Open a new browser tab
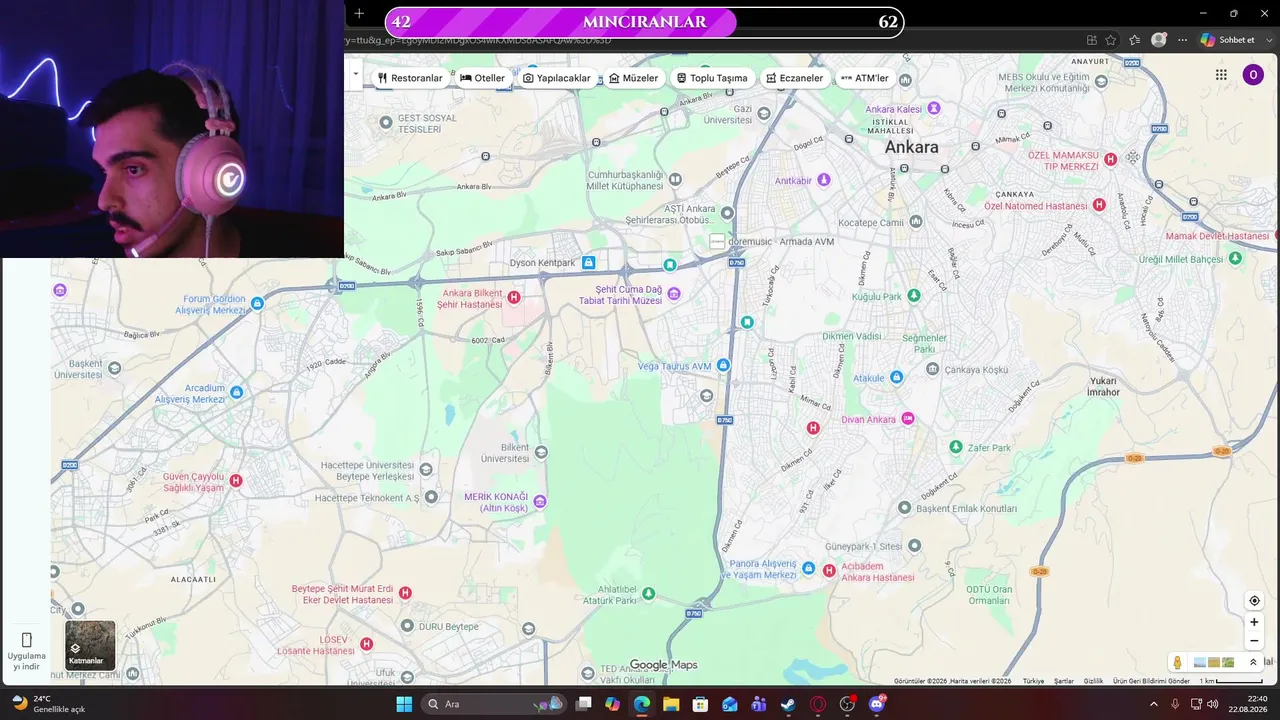This screenshot has width=1280, height=720. (x=359, y=13)
